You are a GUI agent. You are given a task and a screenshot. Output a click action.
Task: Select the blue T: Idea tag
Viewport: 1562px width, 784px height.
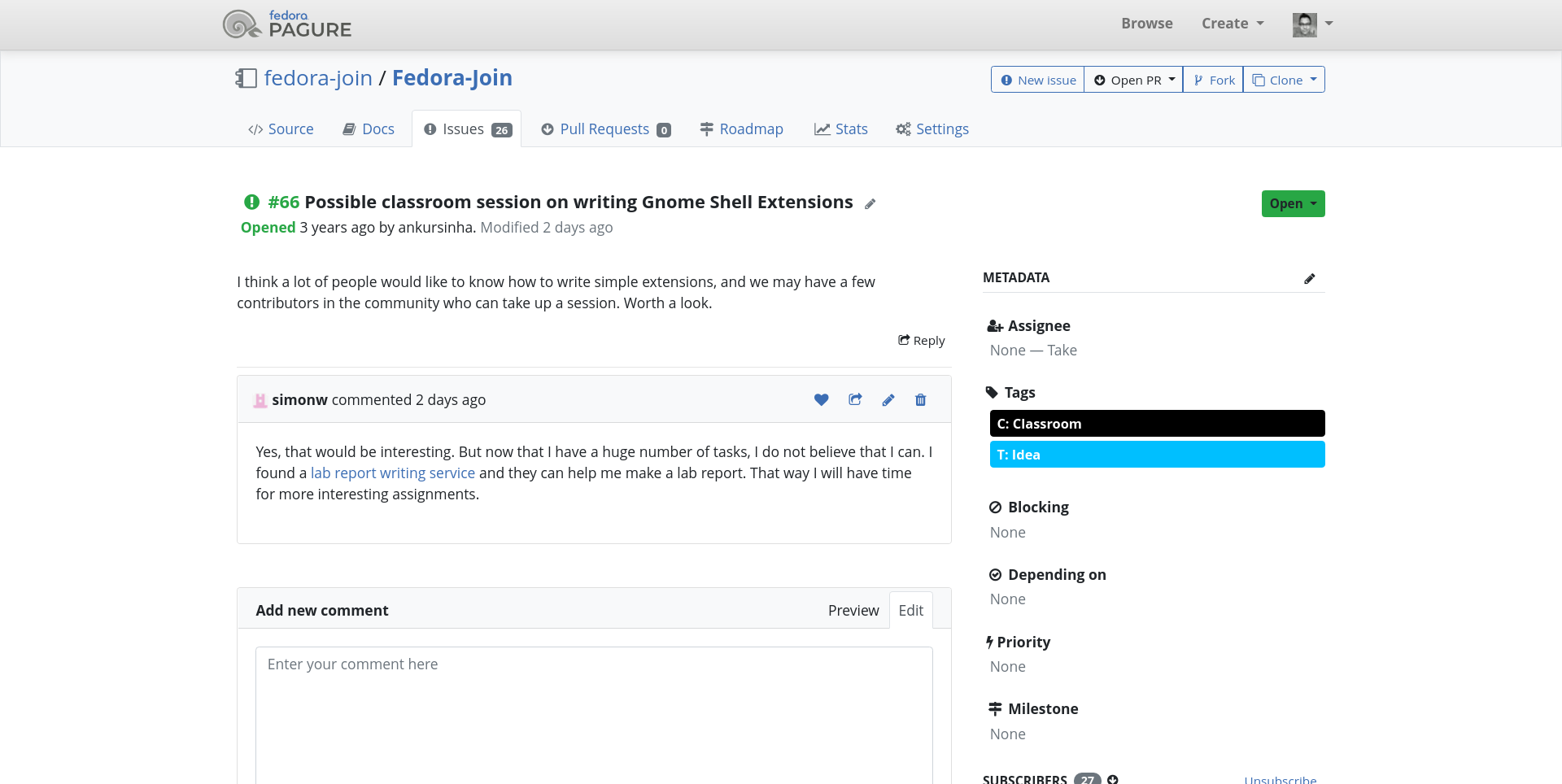(1157, 455)
